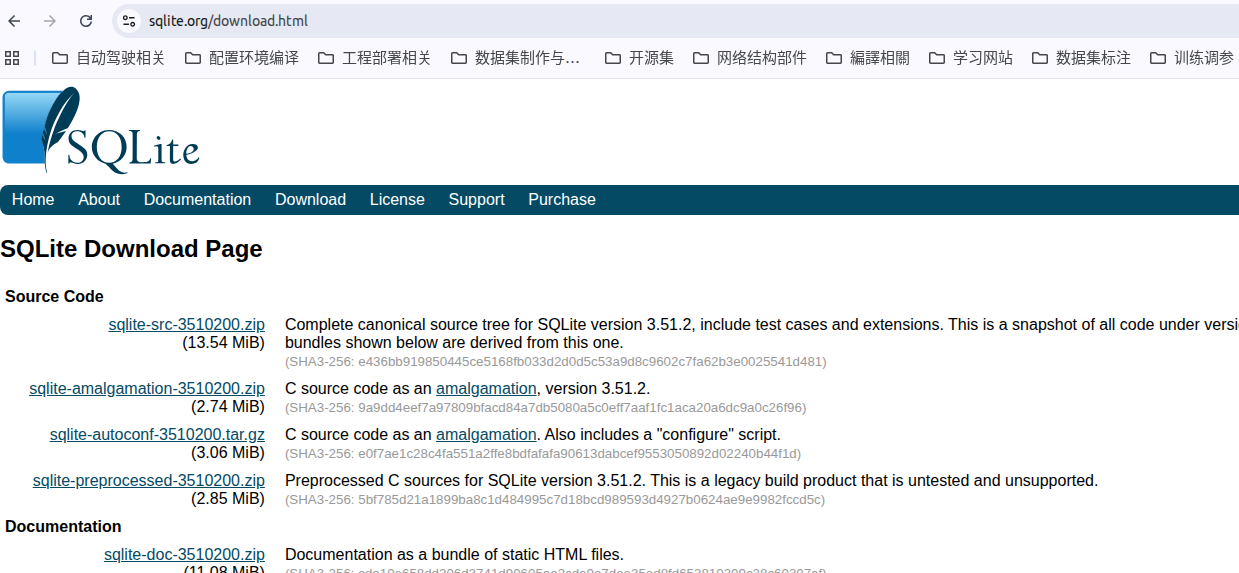Open the 开源集 bookmark folder
The width and height of the screenshot is (1239, 573).
pos(639,58)
